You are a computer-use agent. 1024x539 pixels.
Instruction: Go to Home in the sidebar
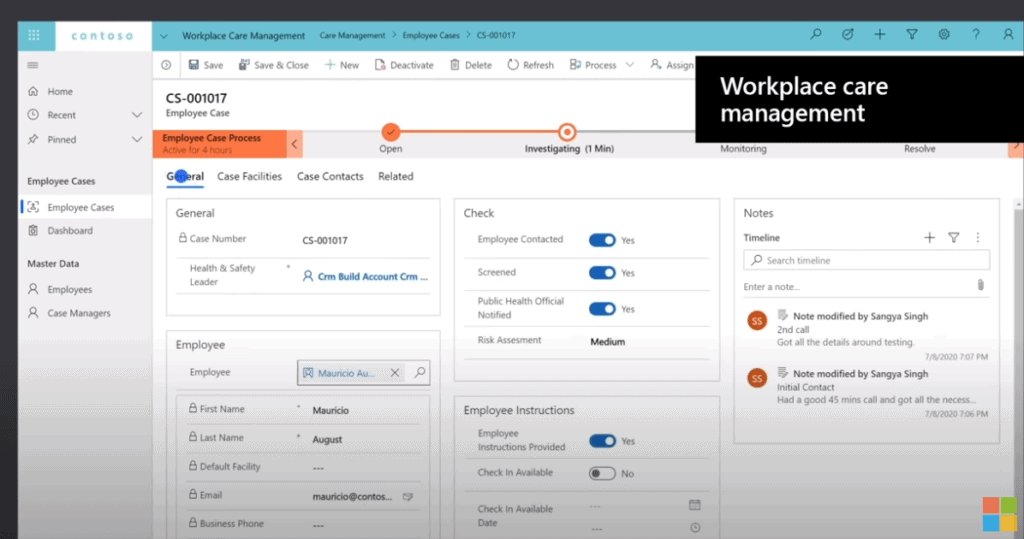tap(59, 91)
